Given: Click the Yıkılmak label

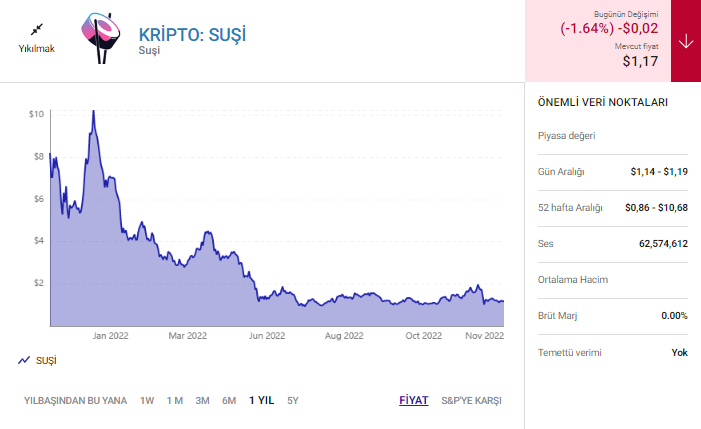Looking at the screenshot, I should click(37, 48).
